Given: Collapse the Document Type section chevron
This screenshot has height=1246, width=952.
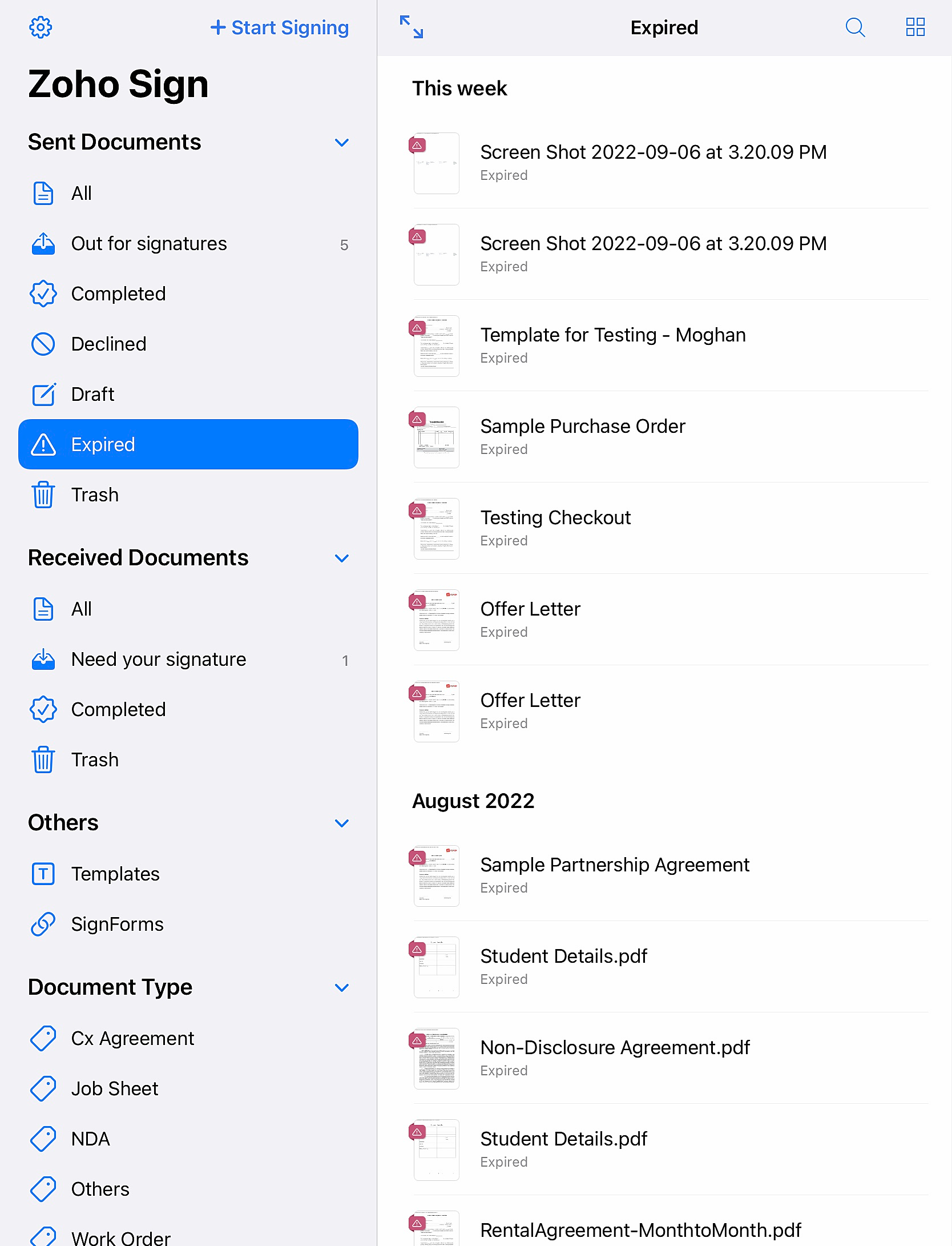Looking at the screenshot, I should (x=342, y=987).
